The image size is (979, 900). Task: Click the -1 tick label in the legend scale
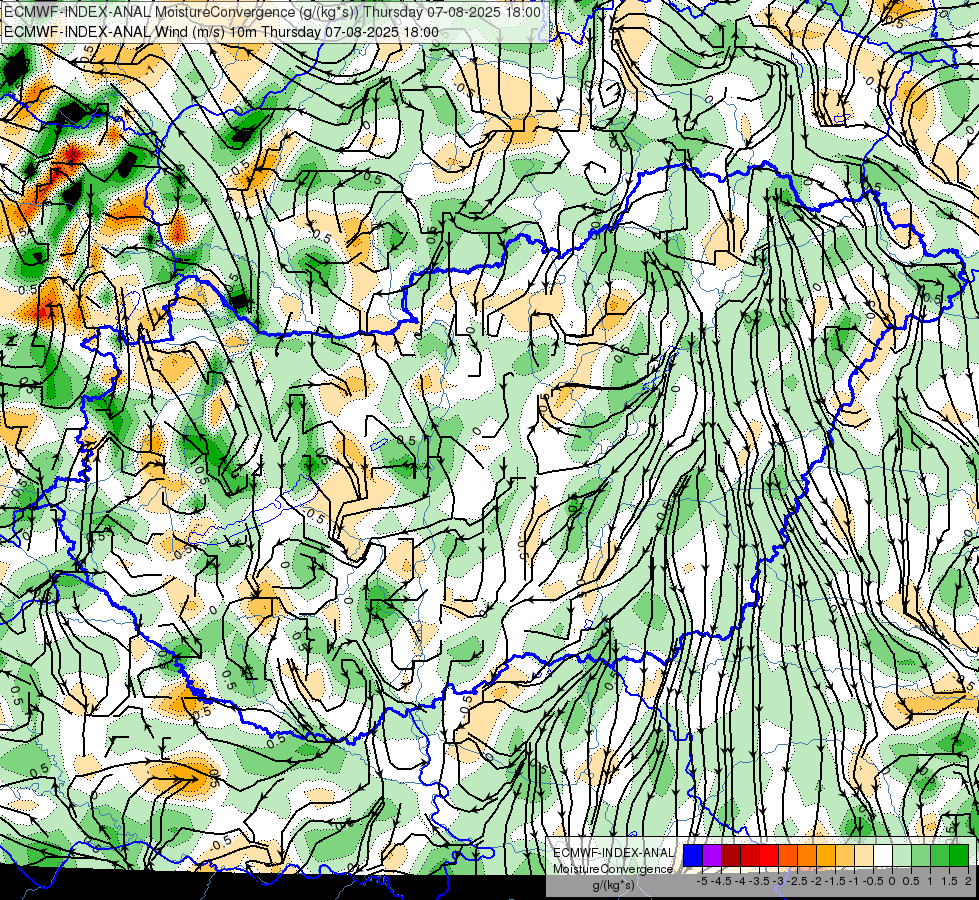click(x=854, y=881)
